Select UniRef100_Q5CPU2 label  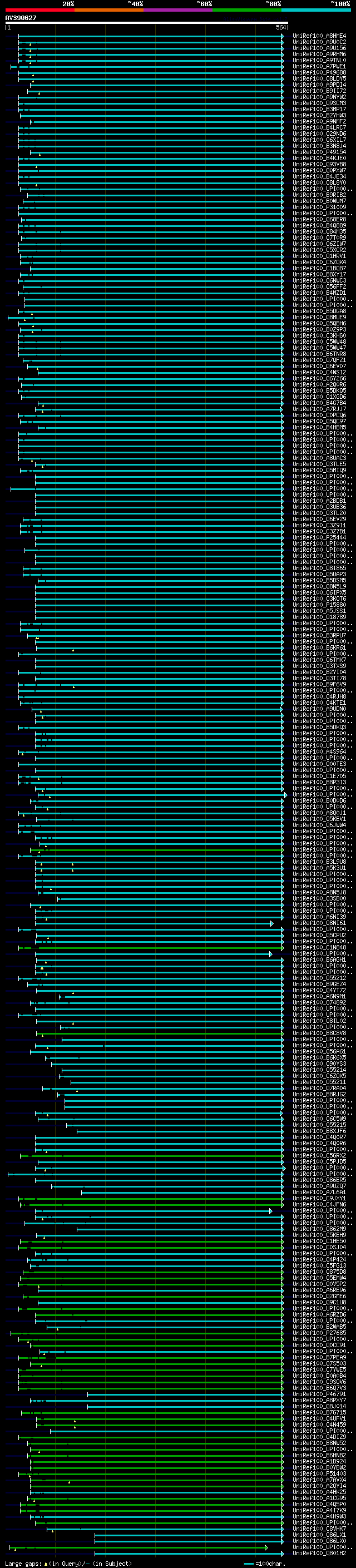(319, 935)
